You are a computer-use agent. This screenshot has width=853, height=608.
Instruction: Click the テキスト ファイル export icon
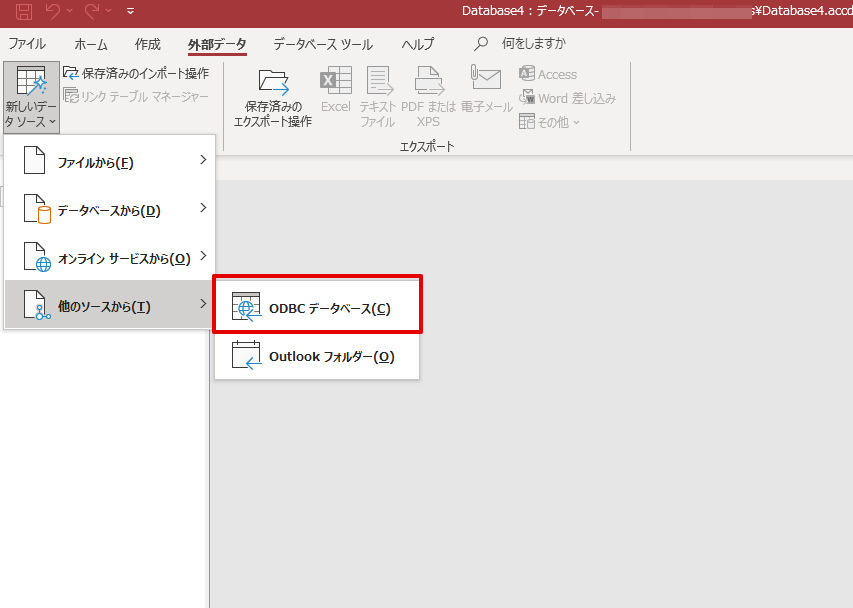pyautogui.click(x=379, y=80)
